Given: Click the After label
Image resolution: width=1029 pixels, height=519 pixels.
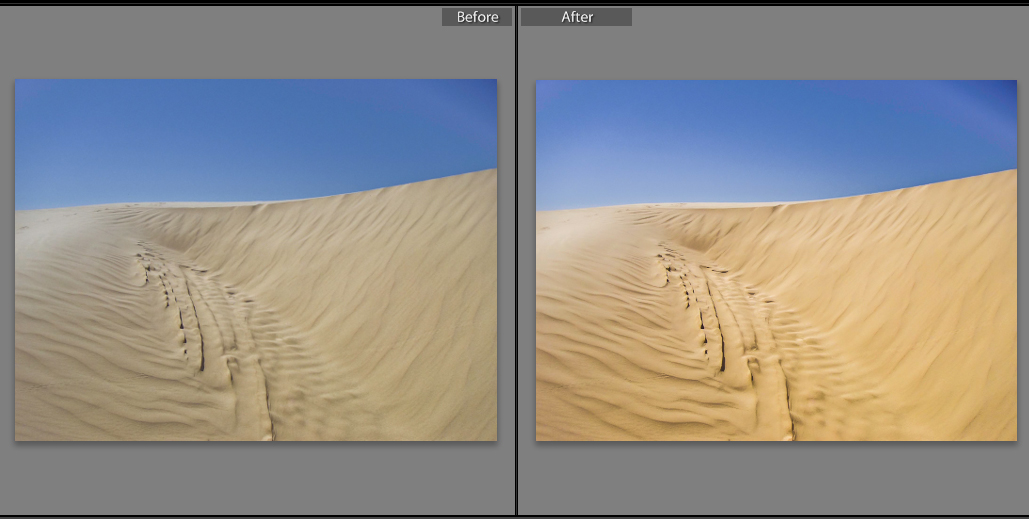Looking at the screenshot, I should 576,17.
